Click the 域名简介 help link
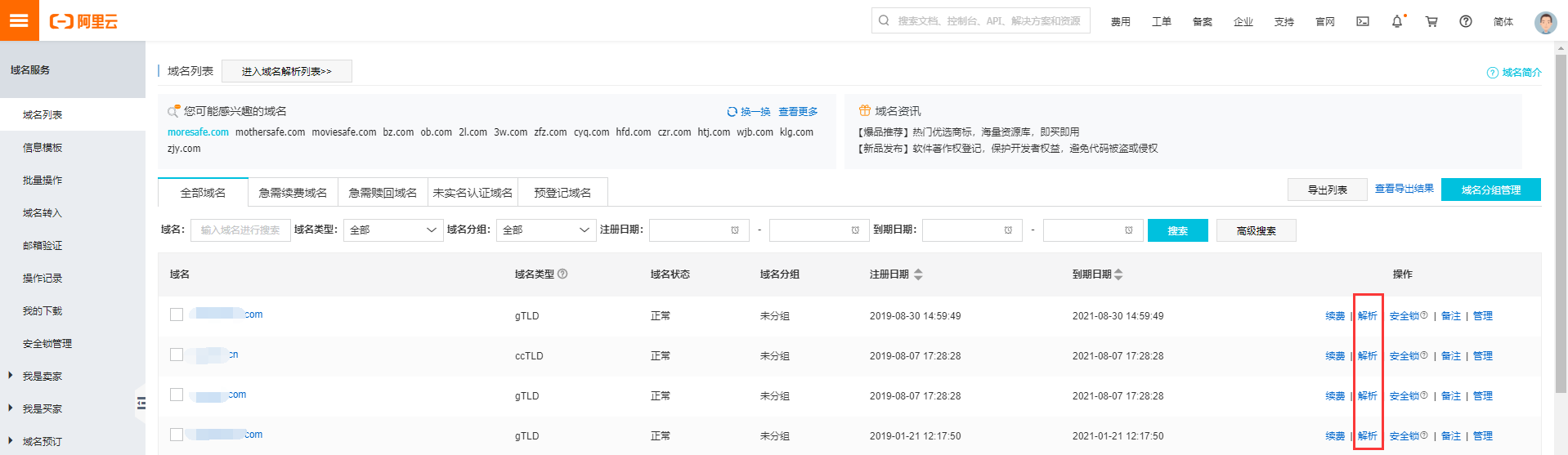This screenshot has height=455, width=1568. tap(1514, 73)
